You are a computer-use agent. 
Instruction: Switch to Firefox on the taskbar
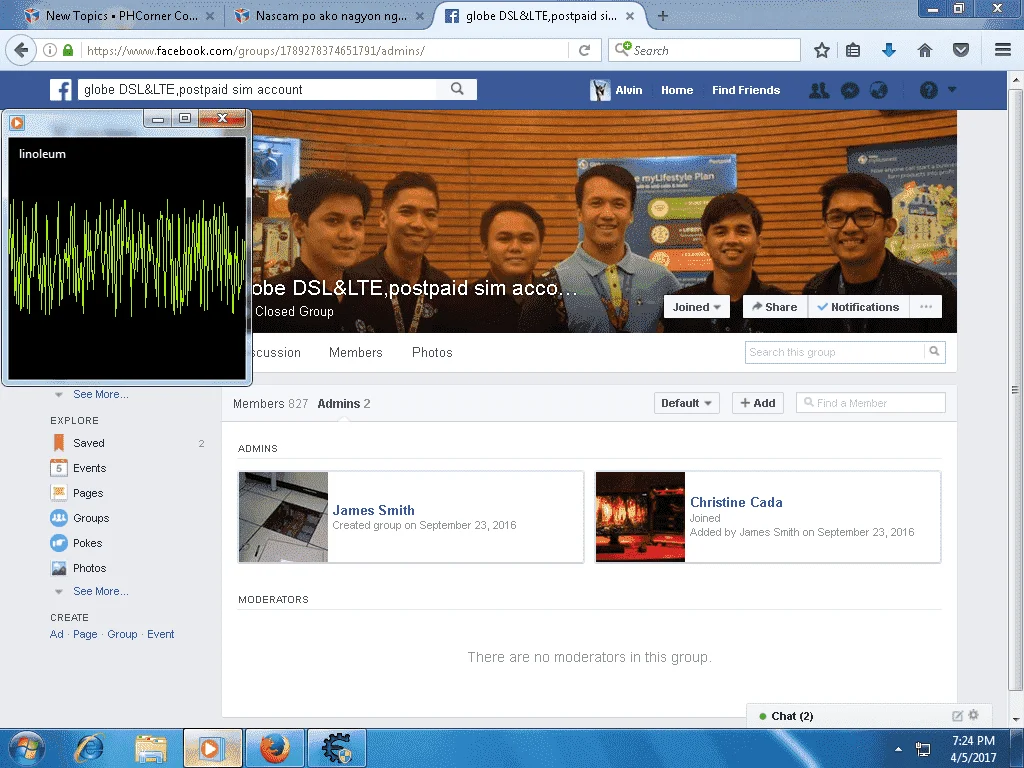pyautogui.click(x=275, y=748)
